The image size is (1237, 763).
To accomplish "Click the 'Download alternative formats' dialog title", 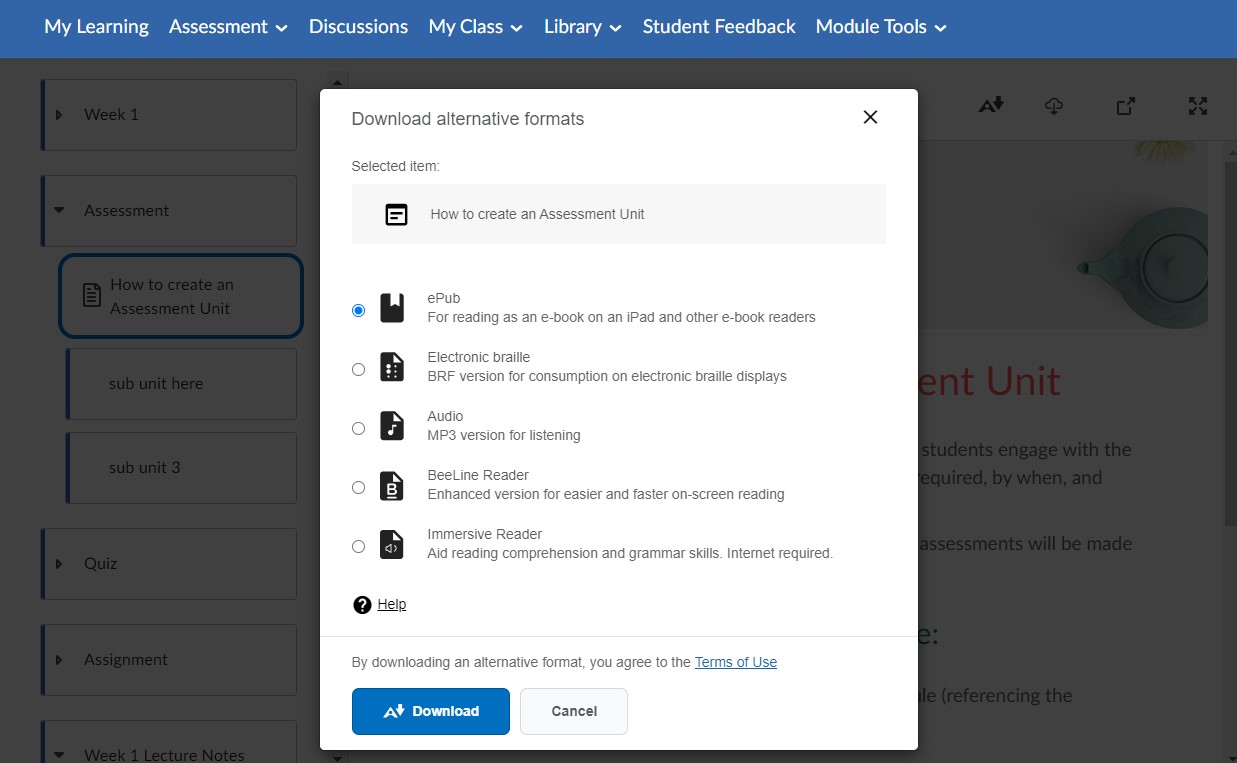I will click(x=468, y=119).
